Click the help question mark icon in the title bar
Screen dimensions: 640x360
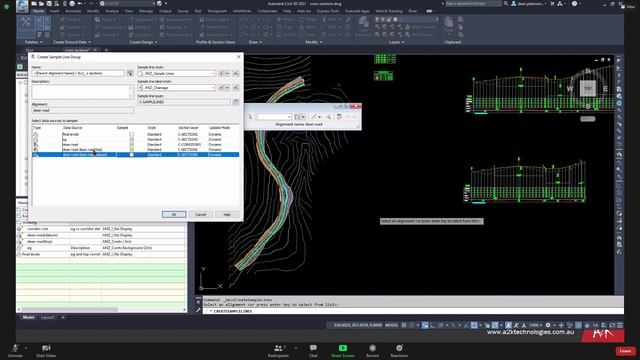coord(574,4)
